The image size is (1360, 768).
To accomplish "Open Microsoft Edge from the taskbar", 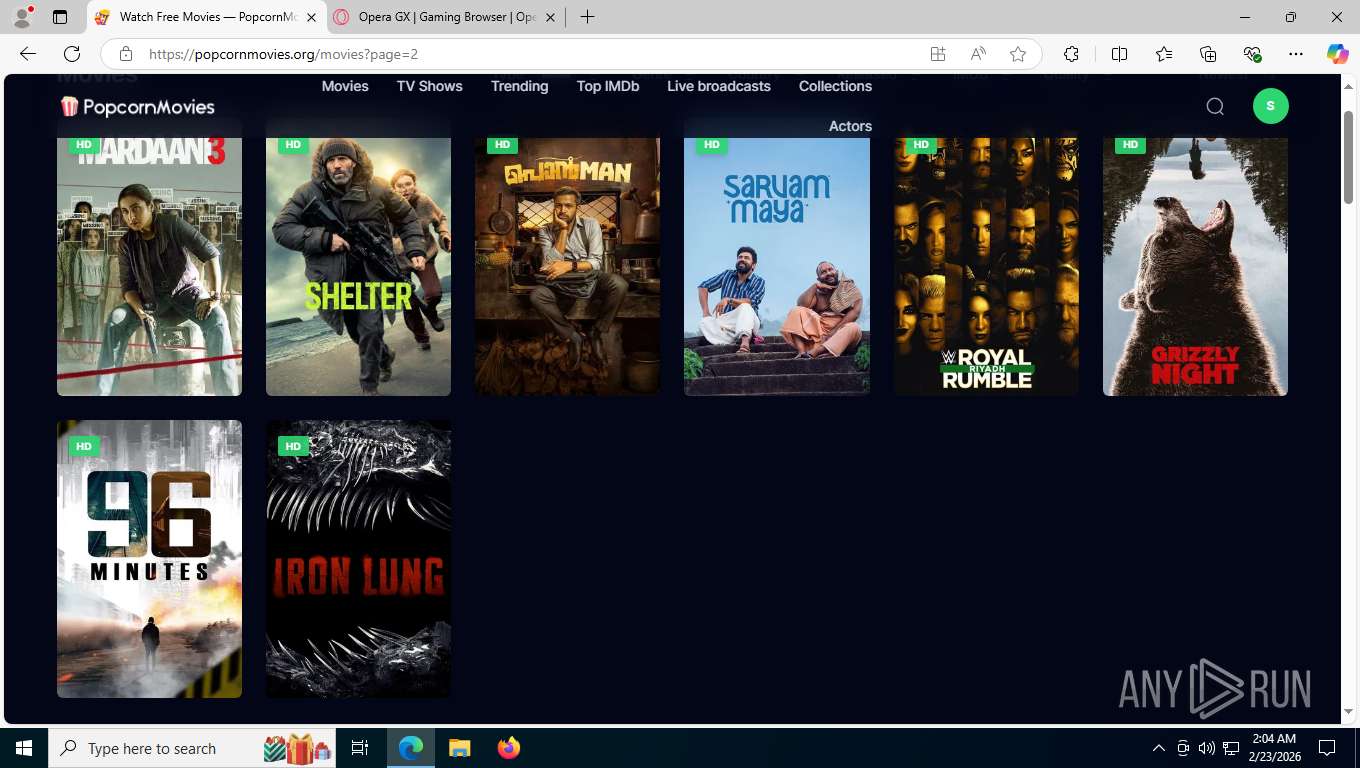I will click(x=411, y=748).
